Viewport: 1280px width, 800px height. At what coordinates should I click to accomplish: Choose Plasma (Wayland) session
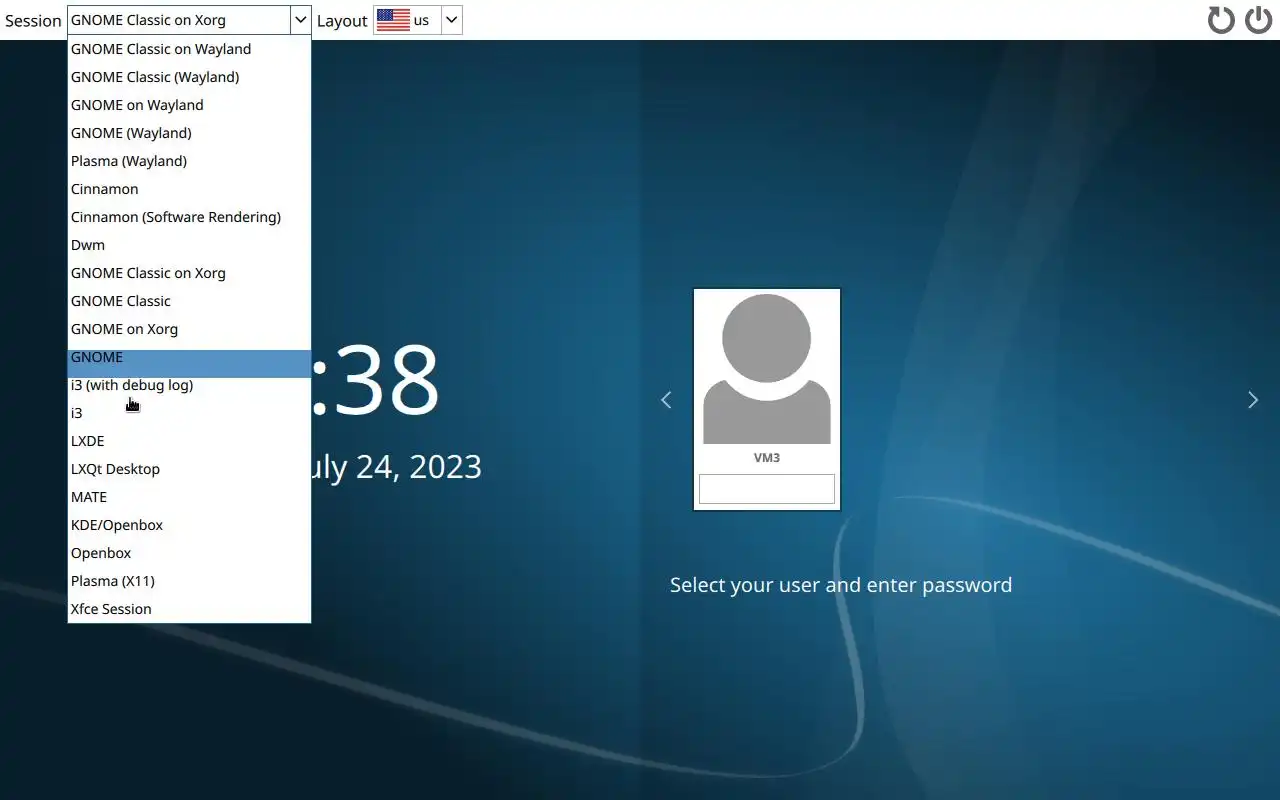(189, 161)
